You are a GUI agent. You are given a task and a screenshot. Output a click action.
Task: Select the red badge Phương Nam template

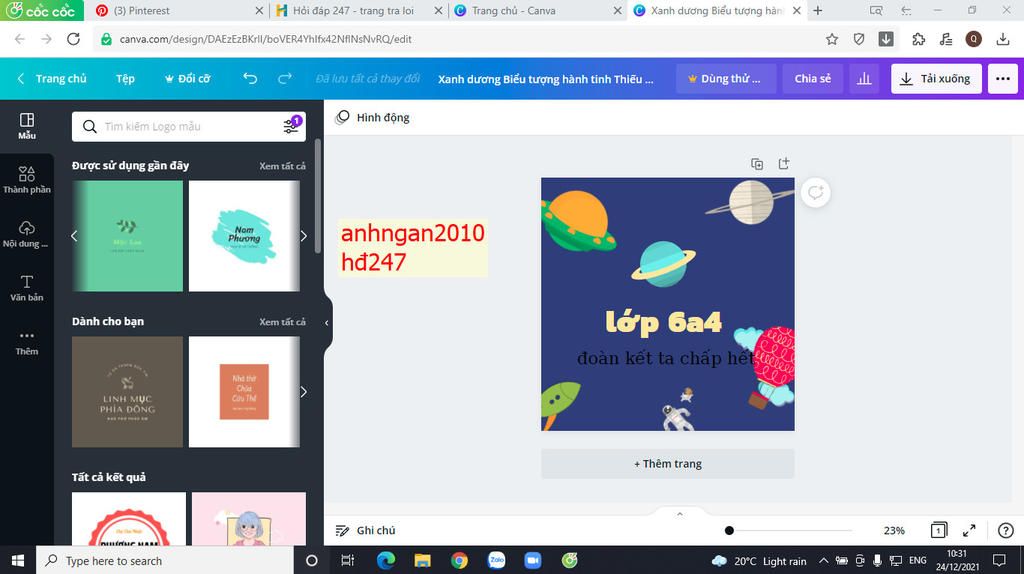[x=129, y=519]
